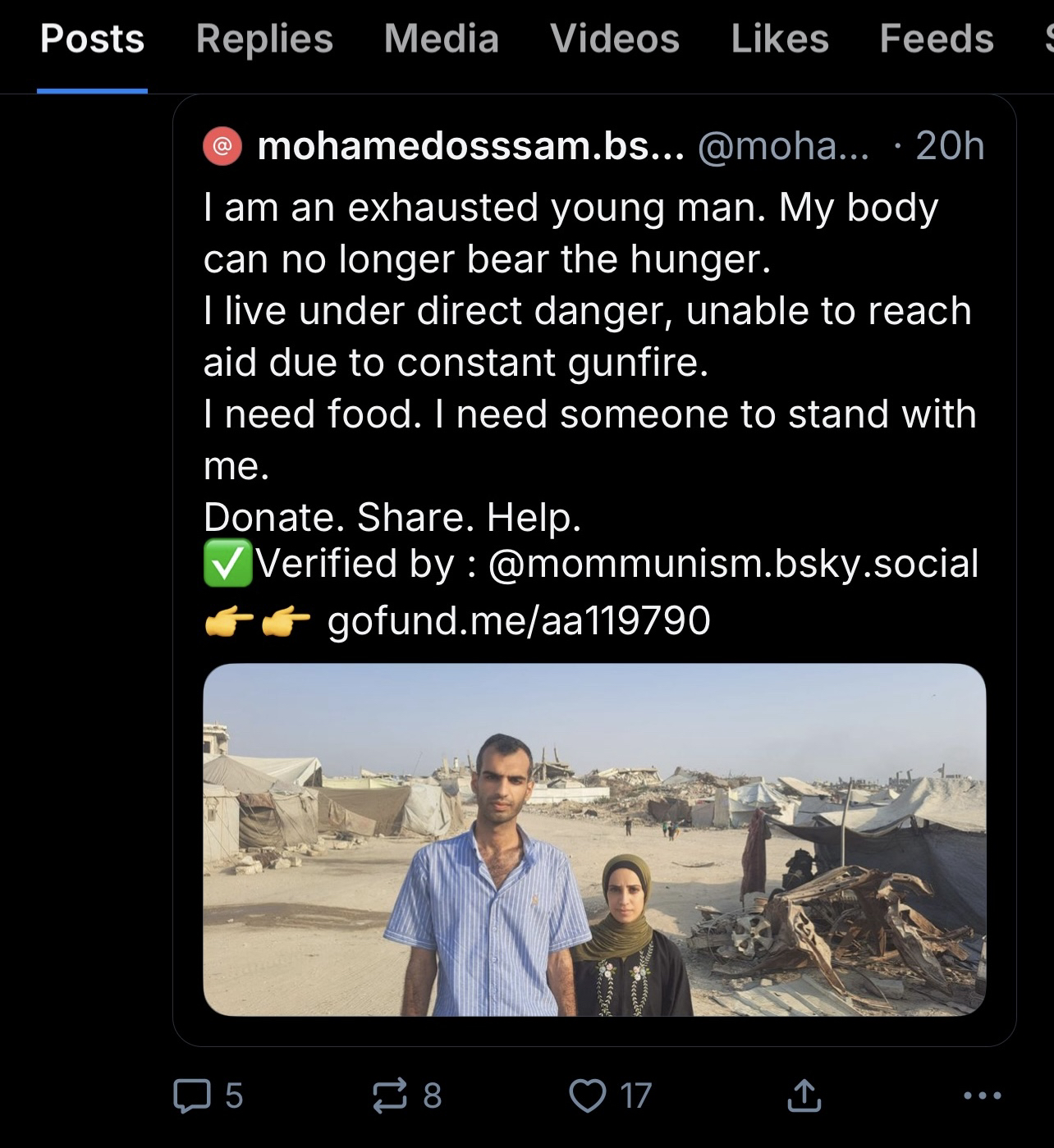
Task: Go to the Feeds tab
Action: pyautogui.click(x=937, y=39)
